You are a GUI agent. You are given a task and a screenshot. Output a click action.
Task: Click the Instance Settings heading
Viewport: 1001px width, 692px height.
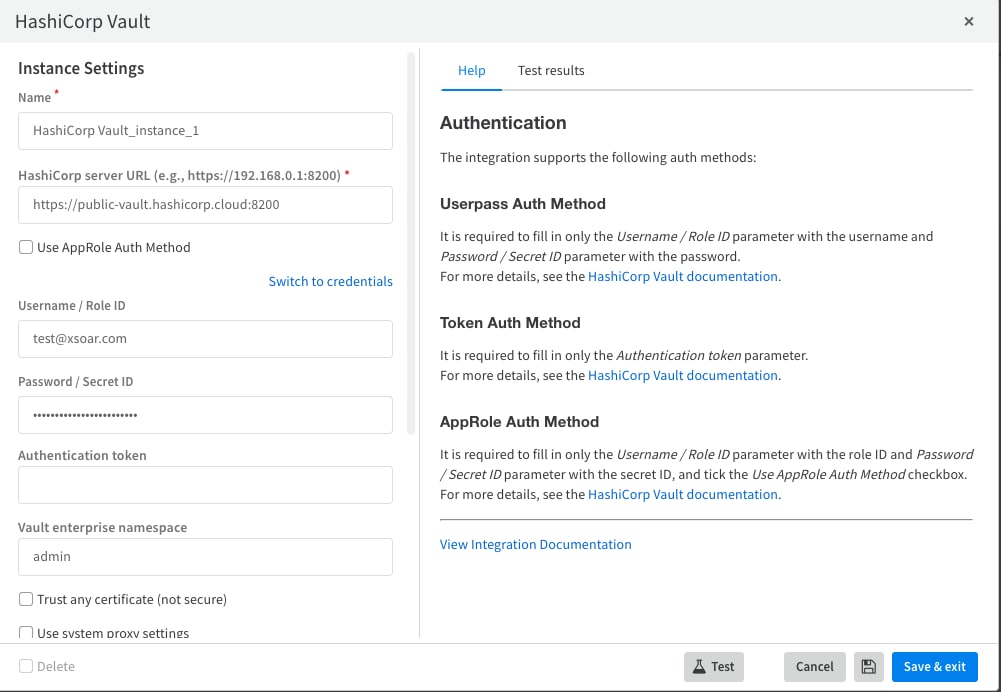[81, 68]
